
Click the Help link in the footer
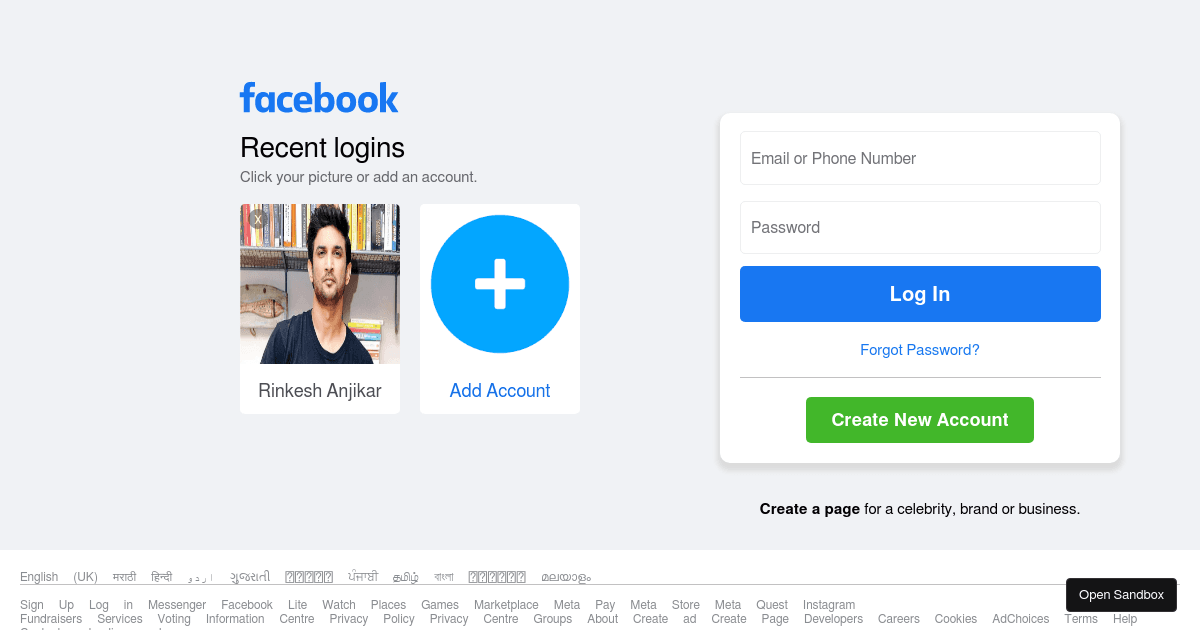(x=1125, y=618)
